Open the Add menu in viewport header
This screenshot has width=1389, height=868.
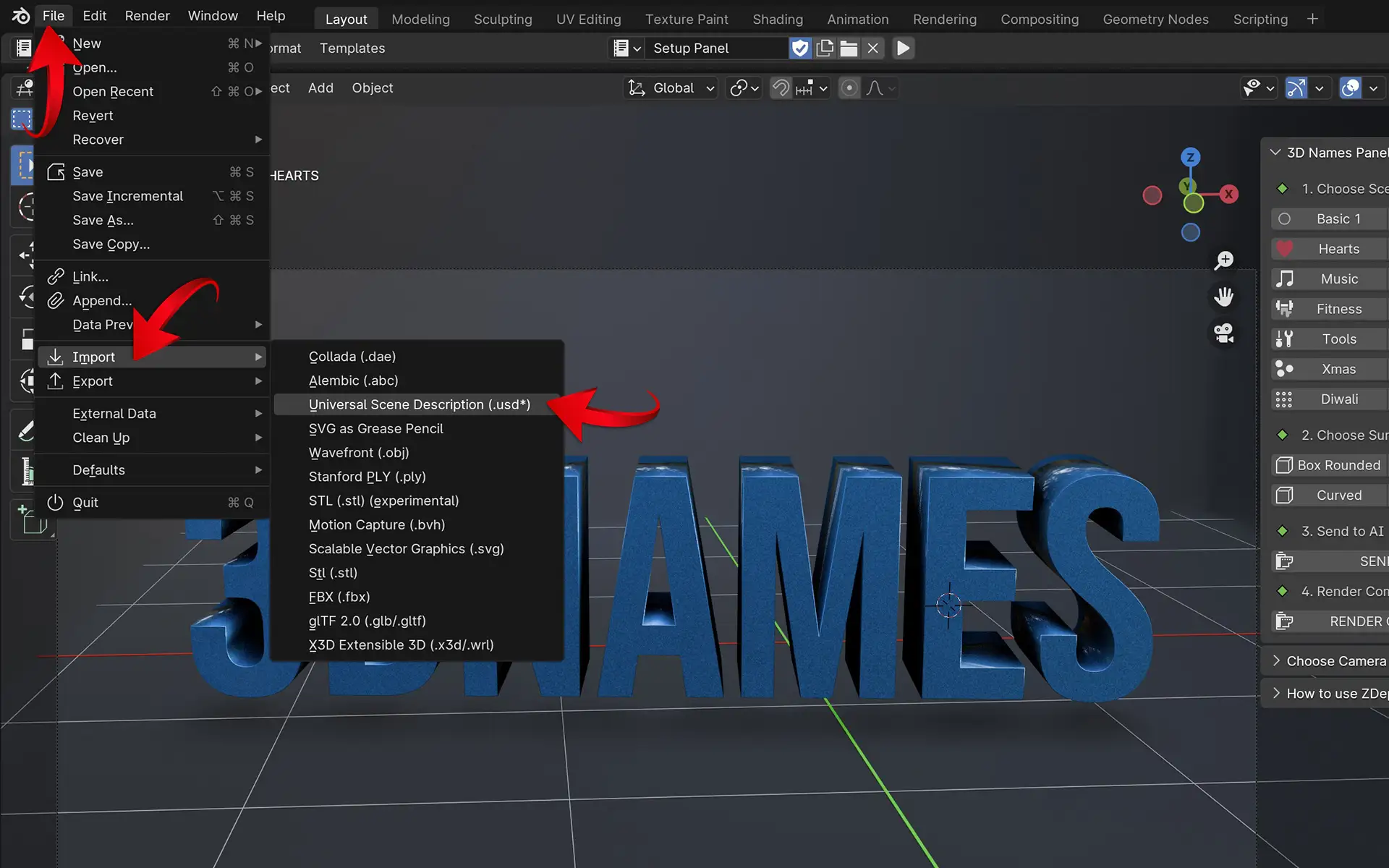pos(320,88)
